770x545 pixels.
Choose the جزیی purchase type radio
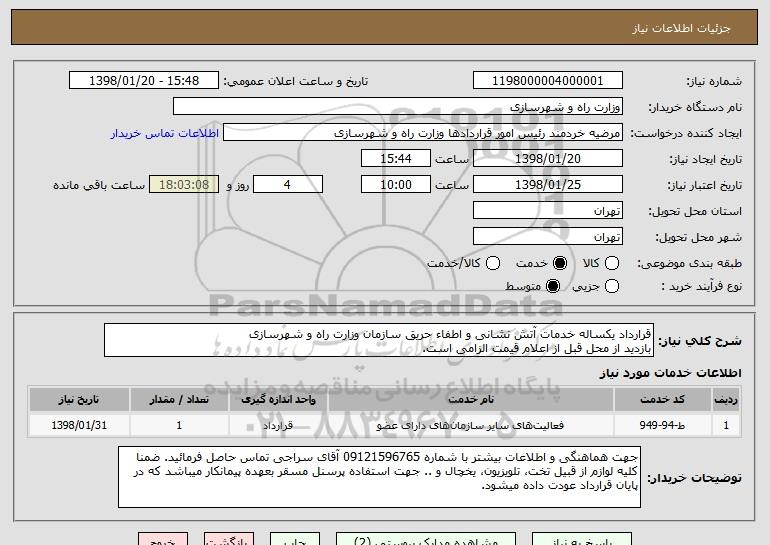point(611,286)
